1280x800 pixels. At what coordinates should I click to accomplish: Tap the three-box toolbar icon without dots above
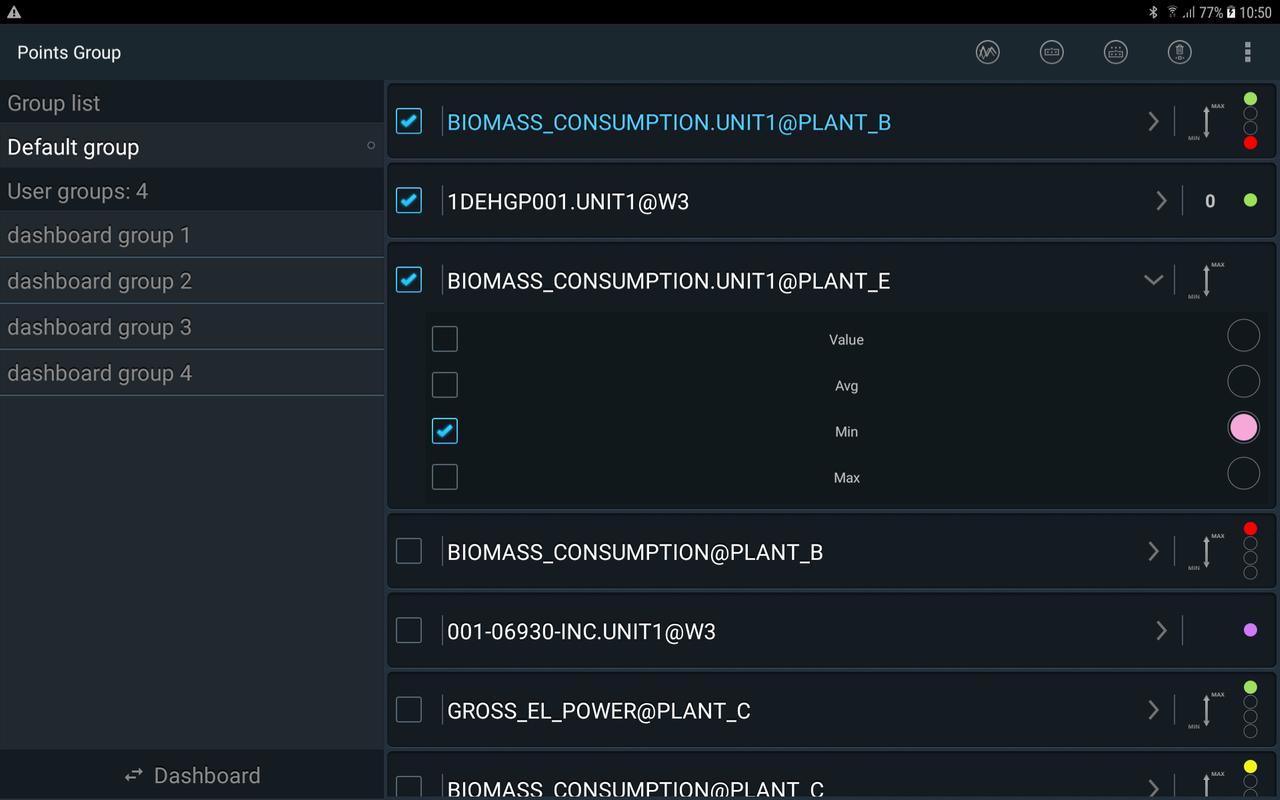[1052, 52]
